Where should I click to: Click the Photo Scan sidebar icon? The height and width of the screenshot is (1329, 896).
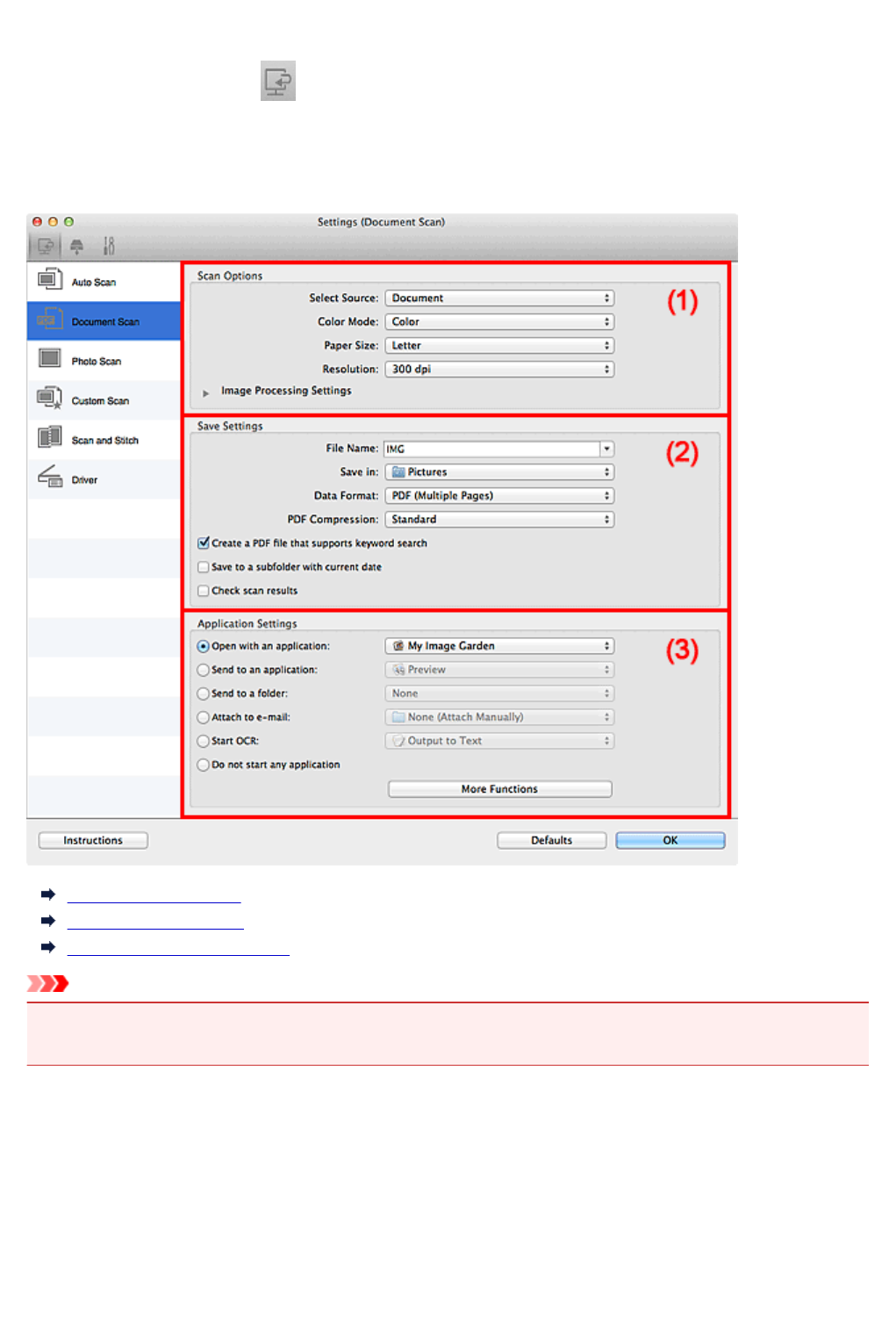pos(50,359)
